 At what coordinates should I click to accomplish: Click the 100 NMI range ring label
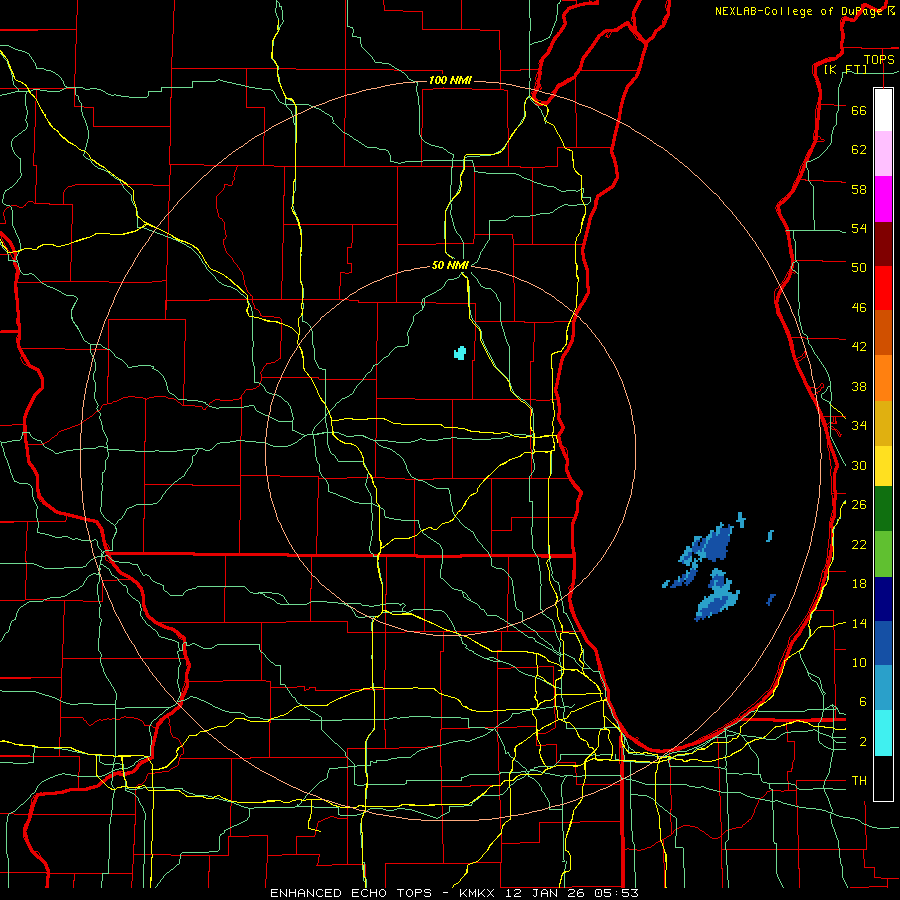click(x=450, y=80)
